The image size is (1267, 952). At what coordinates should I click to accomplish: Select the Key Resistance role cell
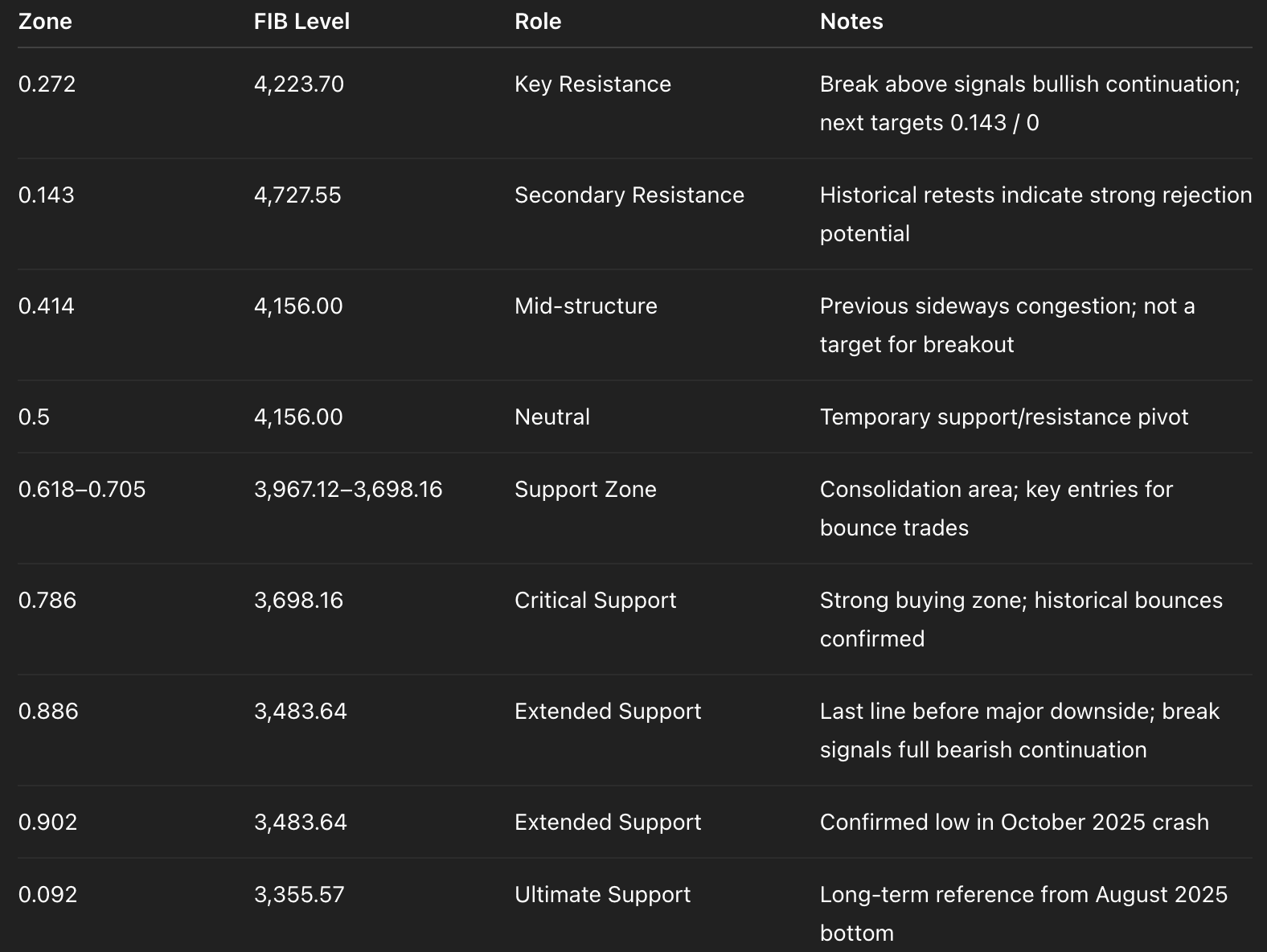pos(592,84)
